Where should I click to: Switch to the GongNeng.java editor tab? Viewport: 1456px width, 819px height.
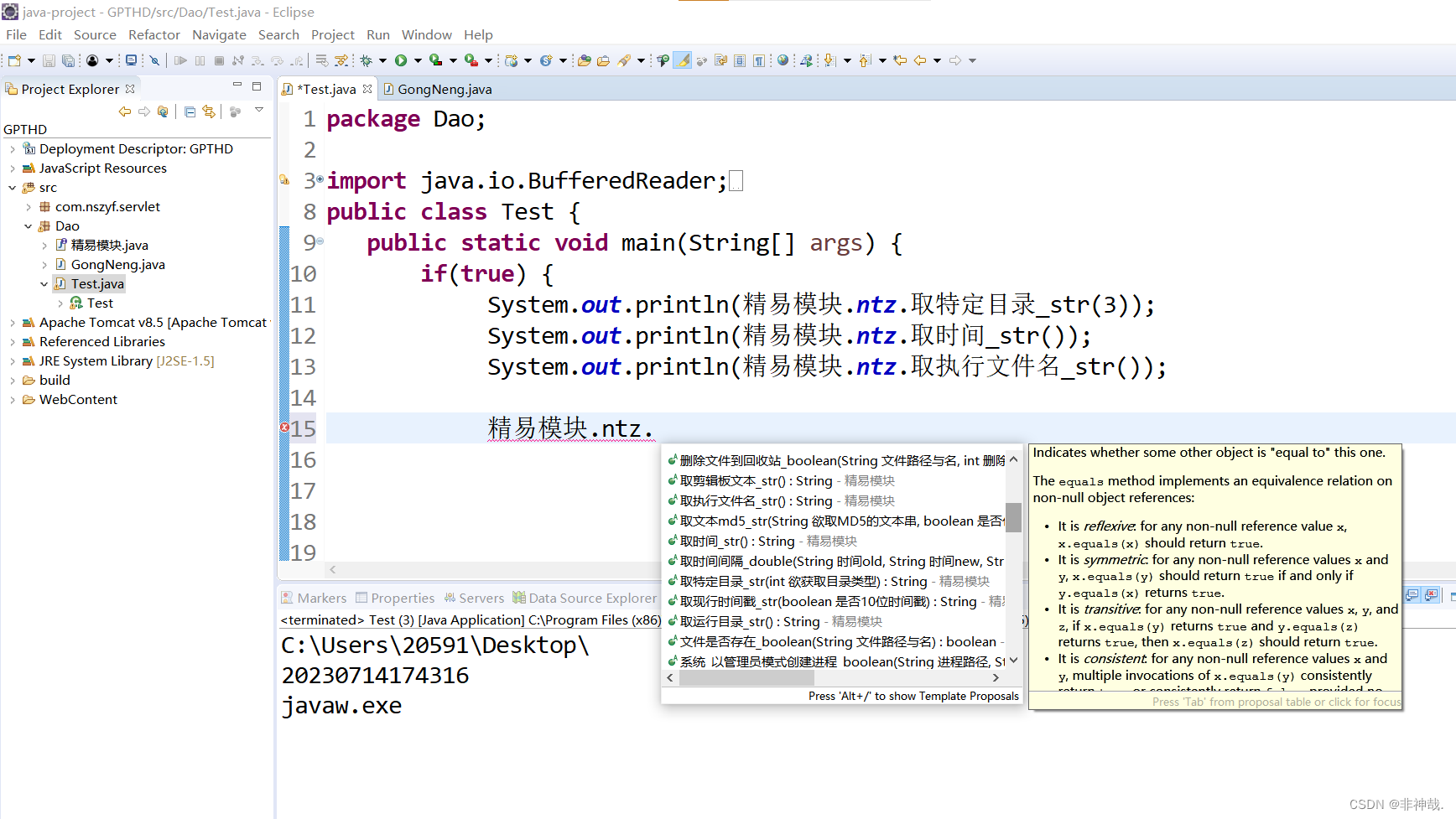pyautogui.click(x=443, y=89)
